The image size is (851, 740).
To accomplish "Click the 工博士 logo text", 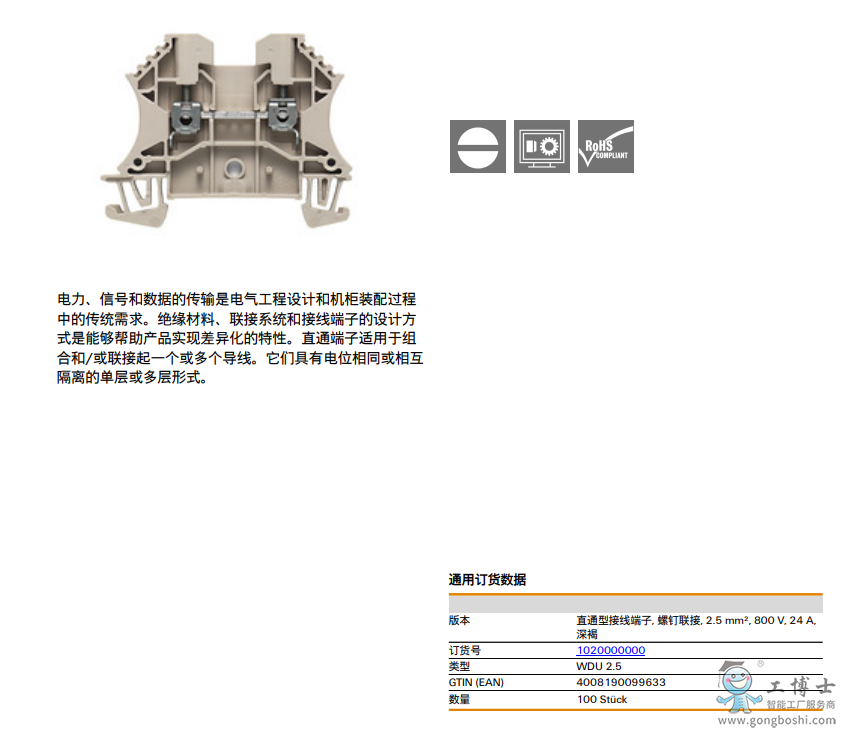I will click(801, 688).
